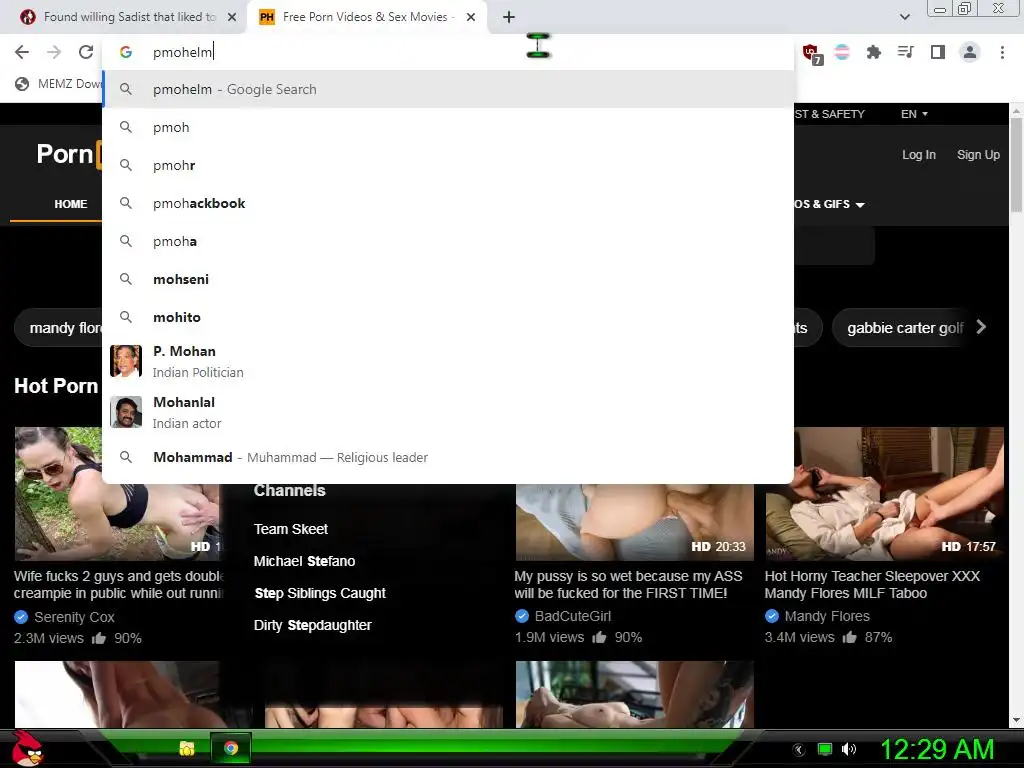Screen dimensions: 1024x768
Task: Open the 'Team Skeet' channel suggestion
Action: pyautogui.click(x=291, y=529)
